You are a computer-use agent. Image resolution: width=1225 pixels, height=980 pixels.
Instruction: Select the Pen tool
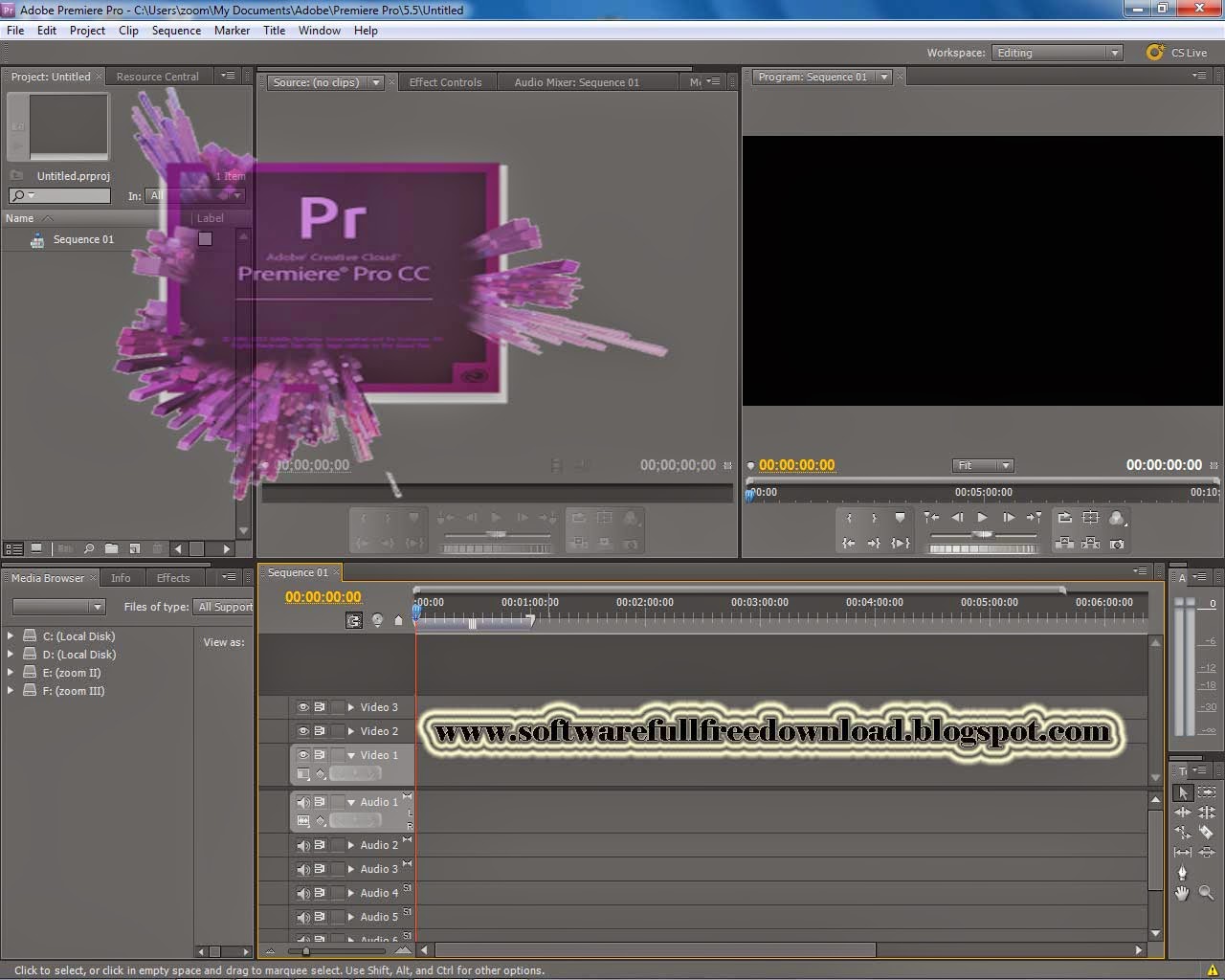point(1183,872)
